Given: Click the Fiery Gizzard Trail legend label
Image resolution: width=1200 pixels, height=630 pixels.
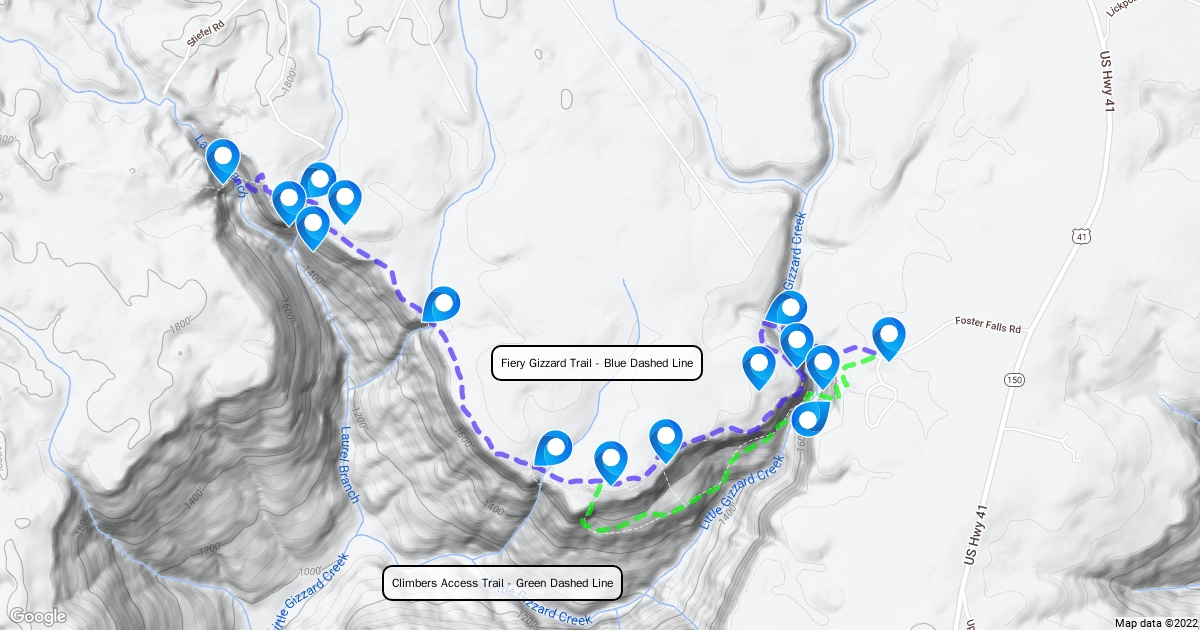Looking at the screenshot, I should pos(597,363).
